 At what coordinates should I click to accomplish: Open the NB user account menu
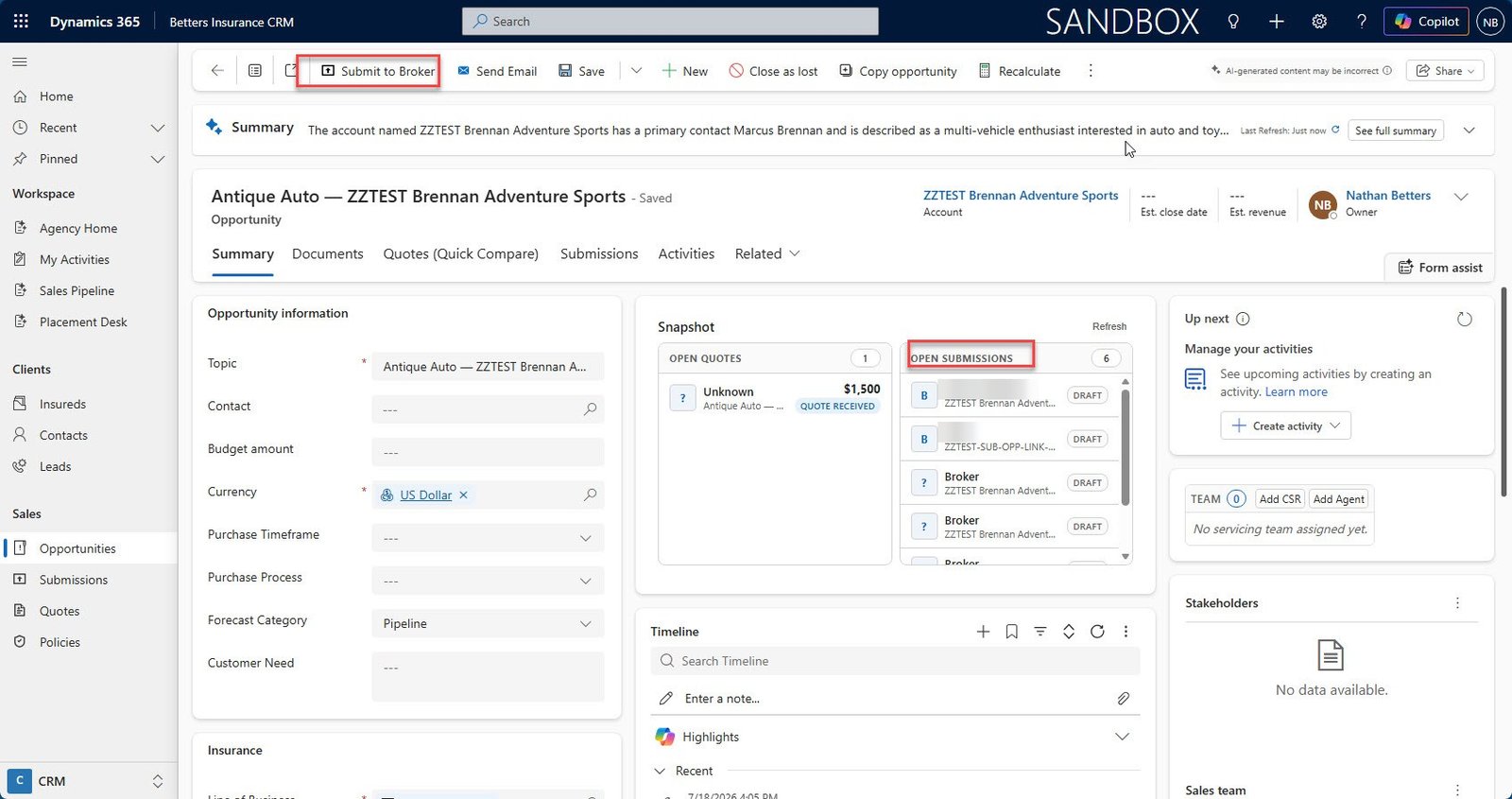pos(1490,22)
